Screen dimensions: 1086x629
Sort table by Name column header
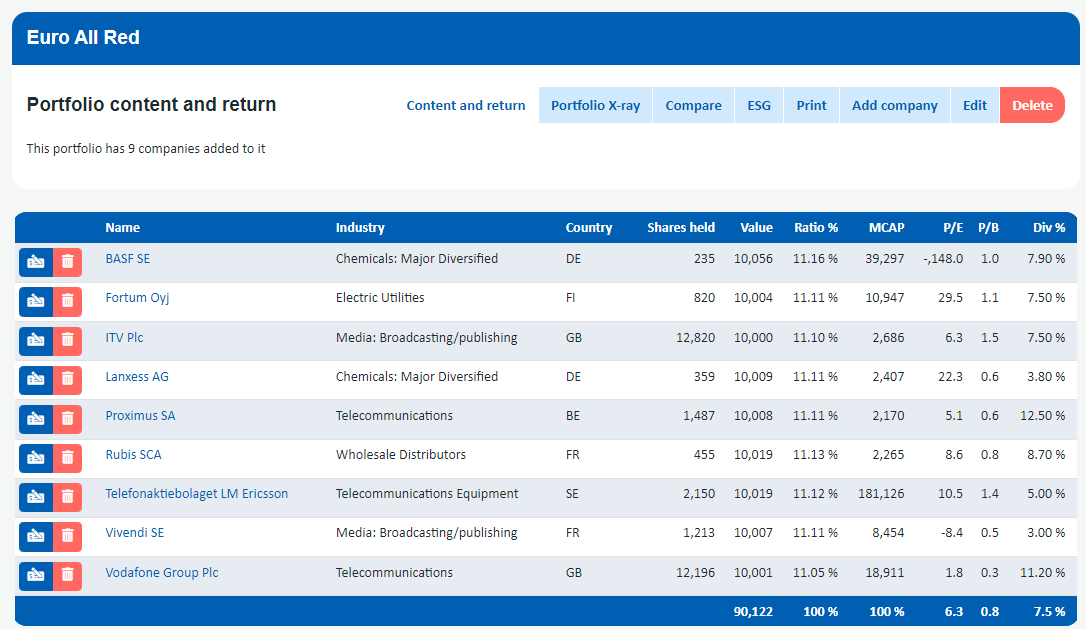click(x=123, y=228)
